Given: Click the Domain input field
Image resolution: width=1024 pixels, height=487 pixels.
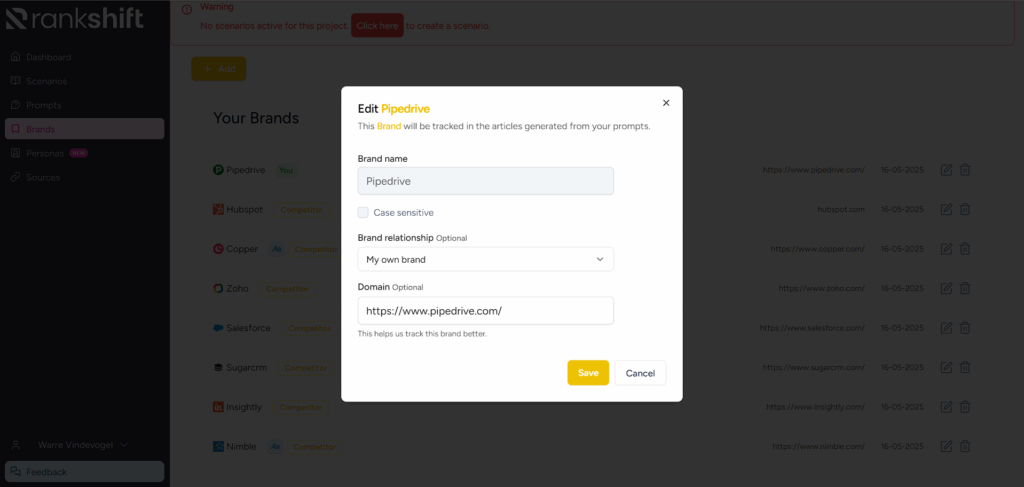Looking at the screenshot, I should tap(485, 311).
